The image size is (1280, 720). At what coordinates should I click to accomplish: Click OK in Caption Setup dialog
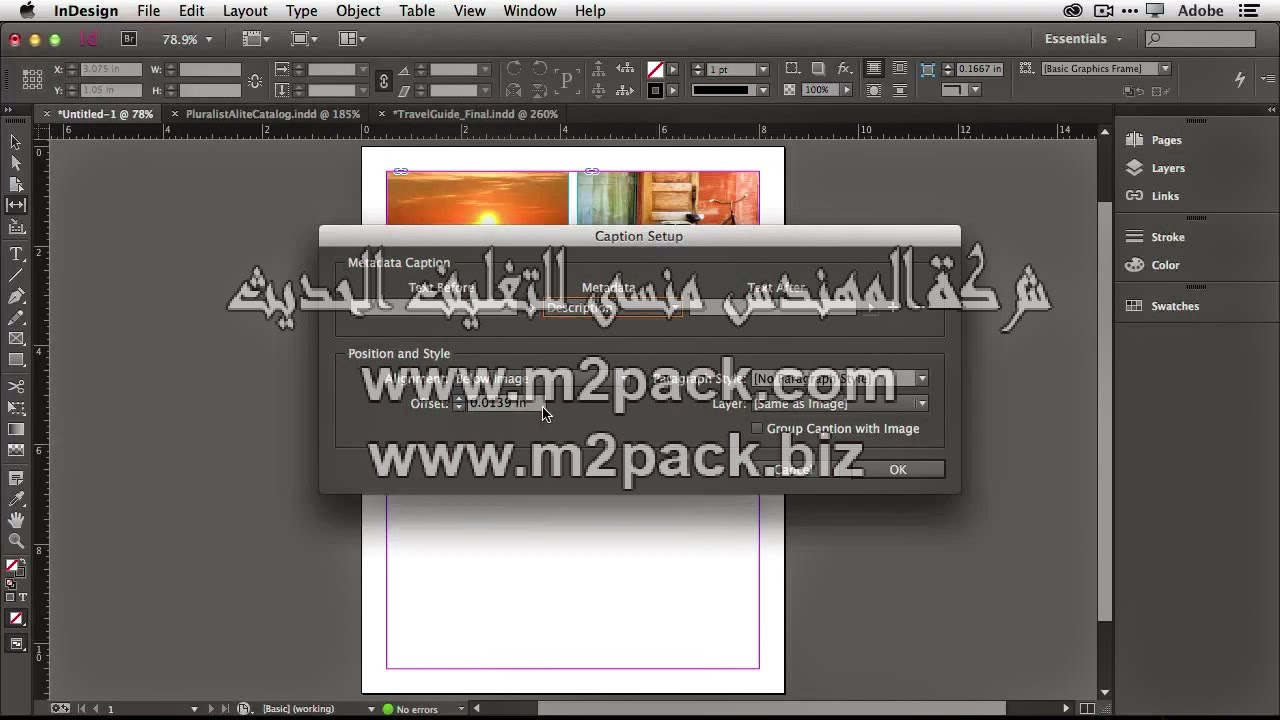(x=898, y=469)
